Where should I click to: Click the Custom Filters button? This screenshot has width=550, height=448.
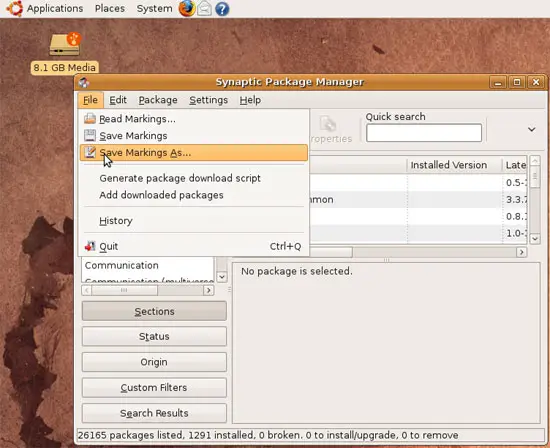click(x=154, y=387)
